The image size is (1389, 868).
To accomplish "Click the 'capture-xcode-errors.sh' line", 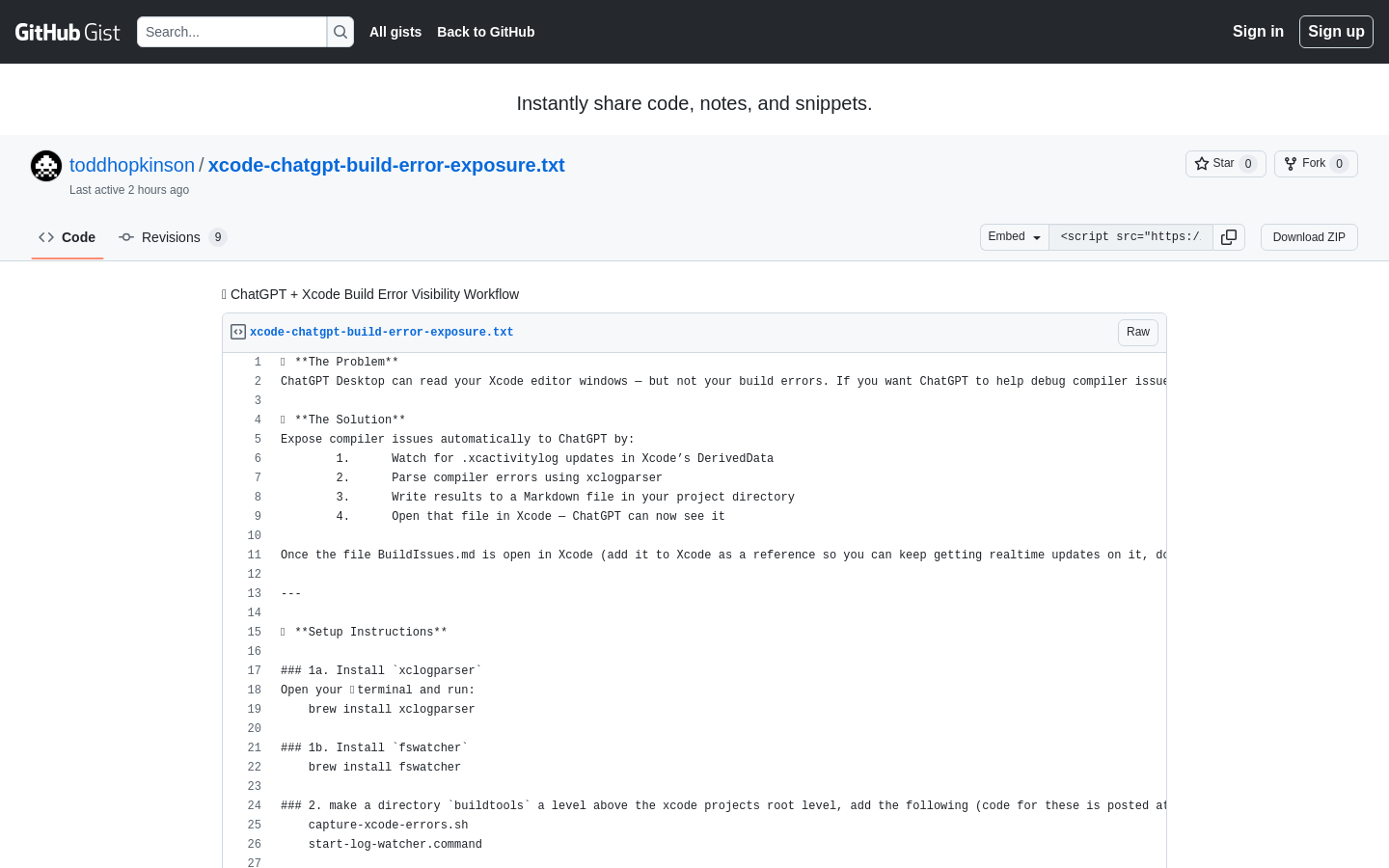I will [x=389, y=825].
